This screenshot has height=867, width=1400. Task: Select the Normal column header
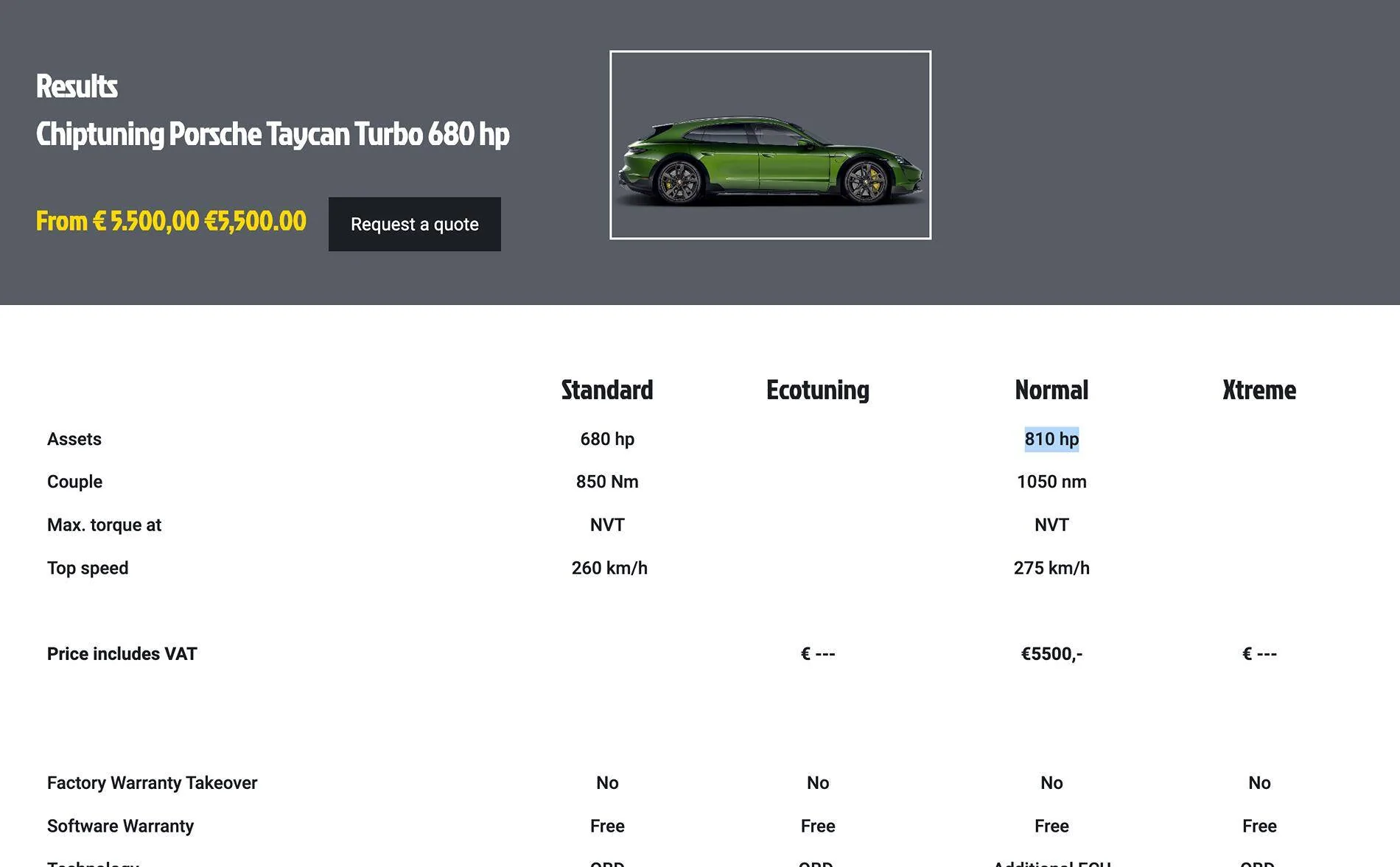tap(1051, 390)
